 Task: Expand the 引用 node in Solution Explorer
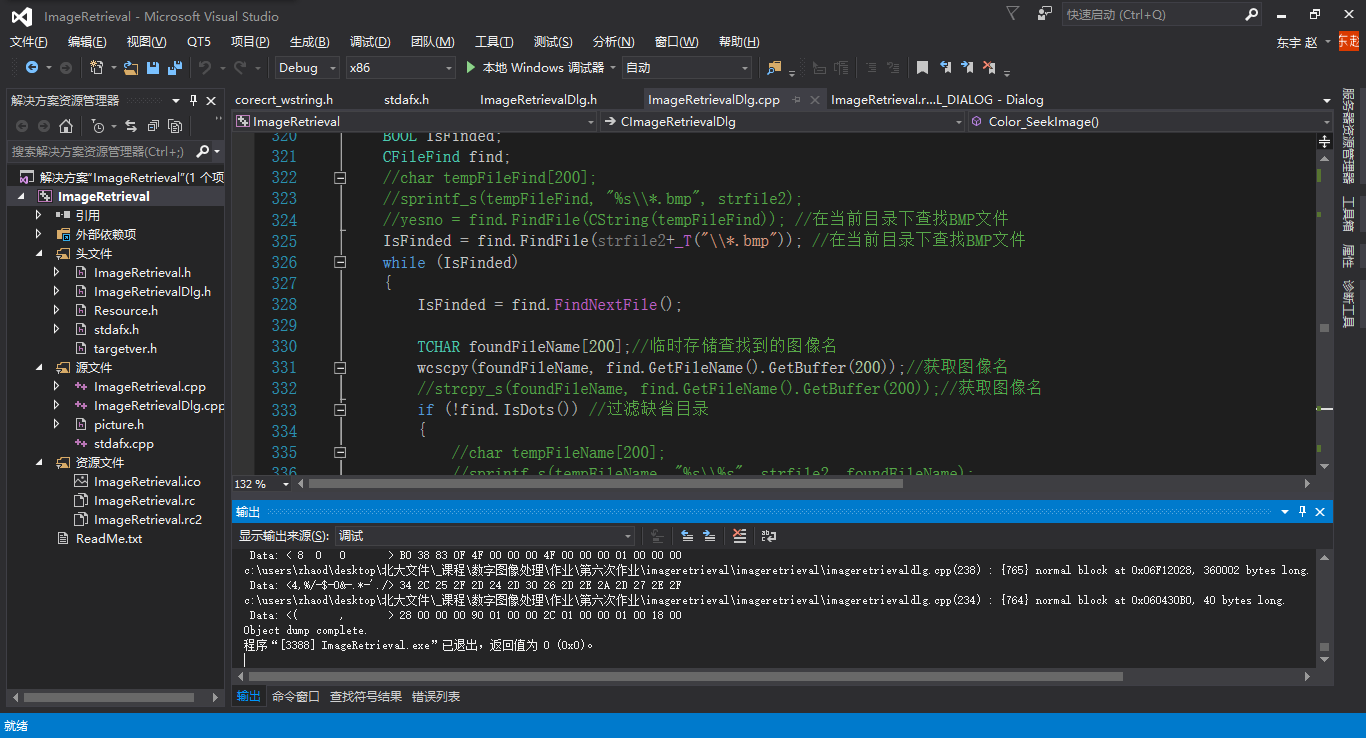coord(39,215)
